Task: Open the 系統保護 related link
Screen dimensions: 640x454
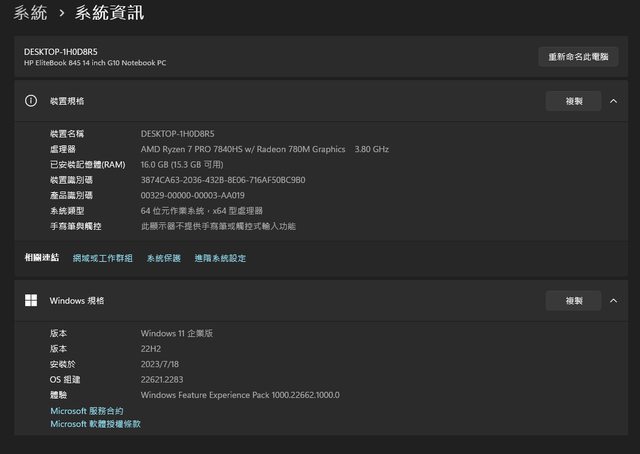Action: point(163,258)
